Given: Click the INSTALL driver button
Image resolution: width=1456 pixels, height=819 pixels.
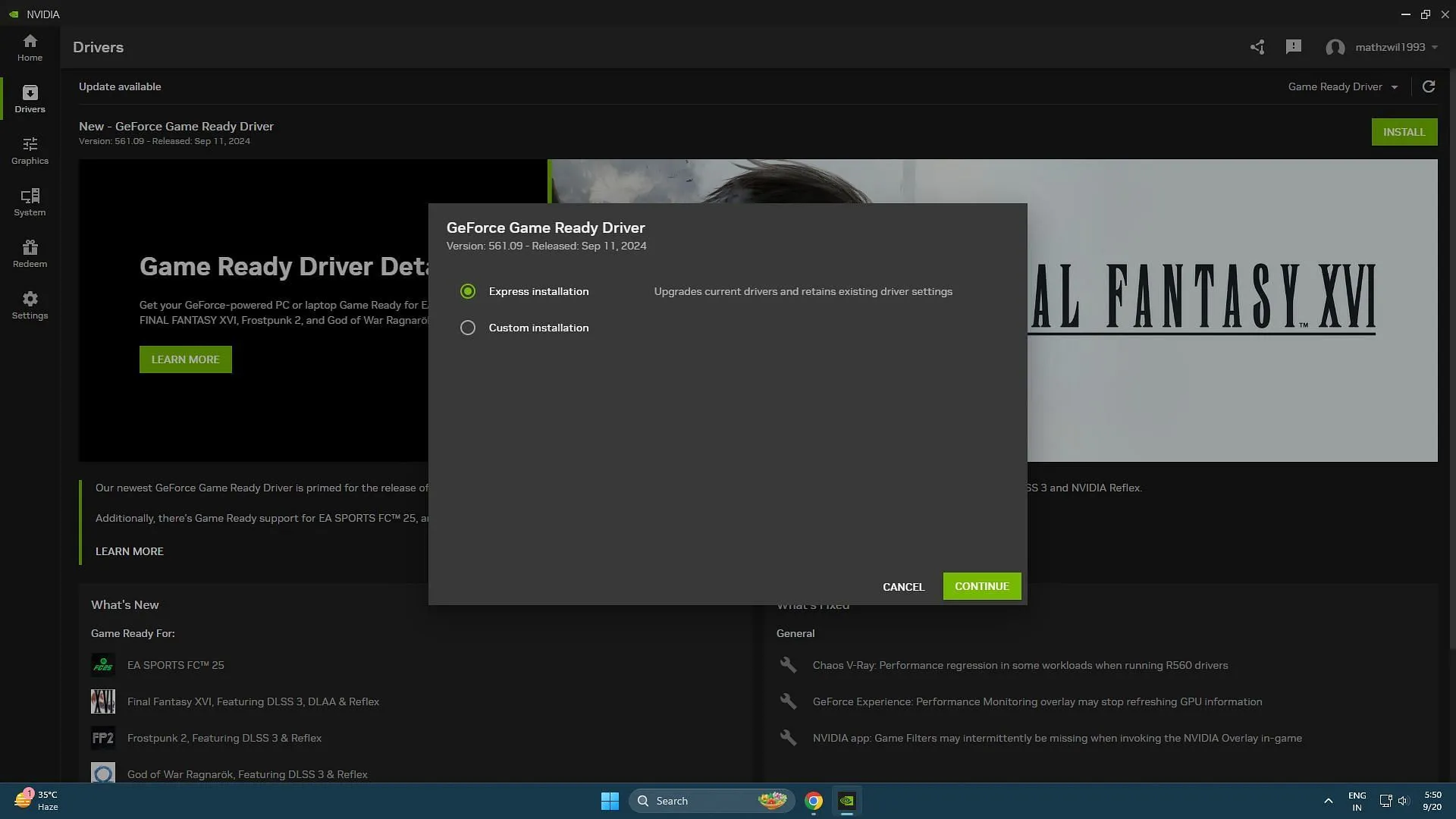Looking at the screenshot, I should (1404, 131).
